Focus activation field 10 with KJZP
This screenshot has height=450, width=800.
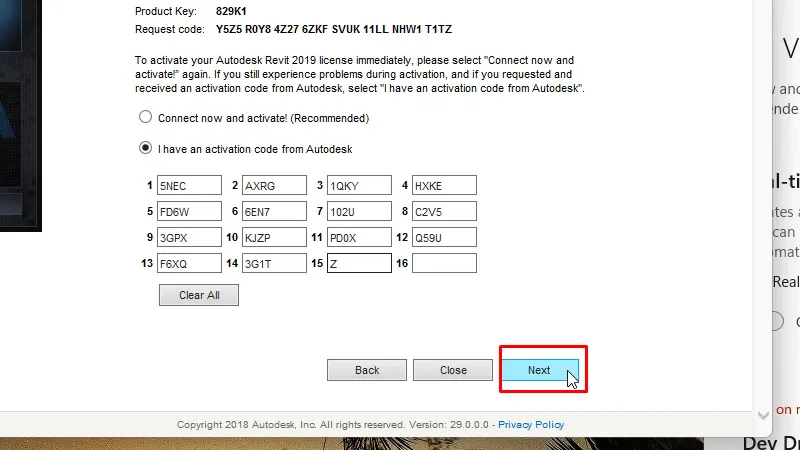(x=274, y=238)
